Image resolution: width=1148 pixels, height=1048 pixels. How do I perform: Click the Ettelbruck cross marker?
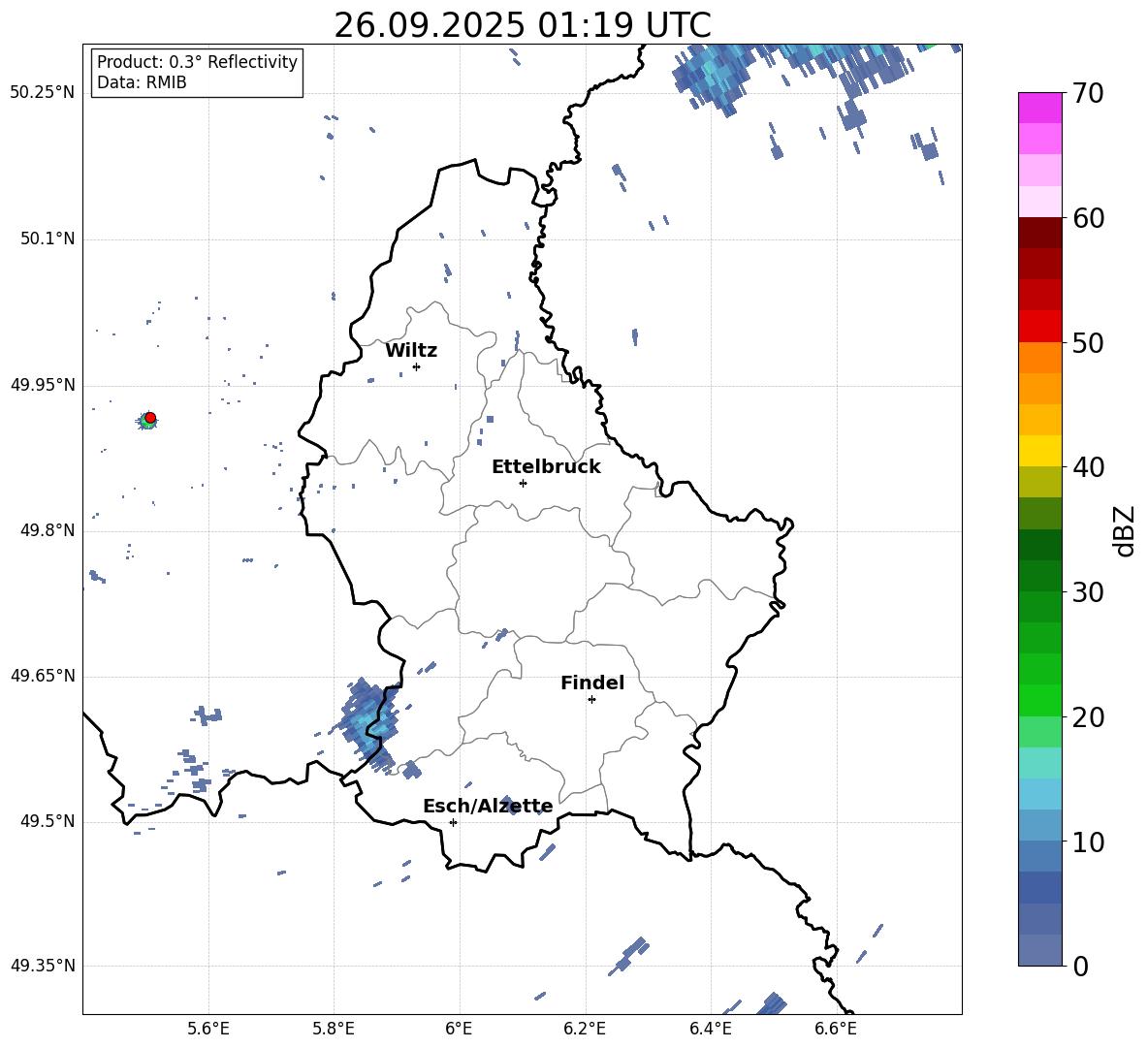523,483
